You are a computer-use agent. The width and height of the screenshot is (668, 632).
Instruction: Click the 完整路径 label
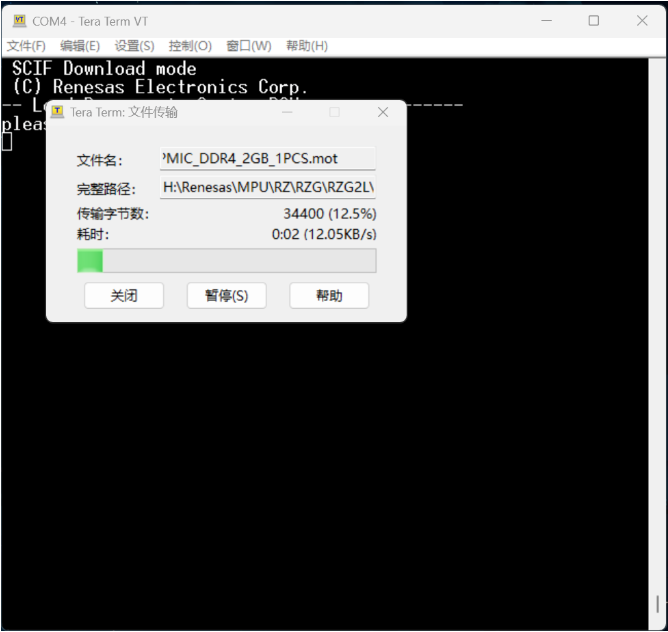(106, 189)
